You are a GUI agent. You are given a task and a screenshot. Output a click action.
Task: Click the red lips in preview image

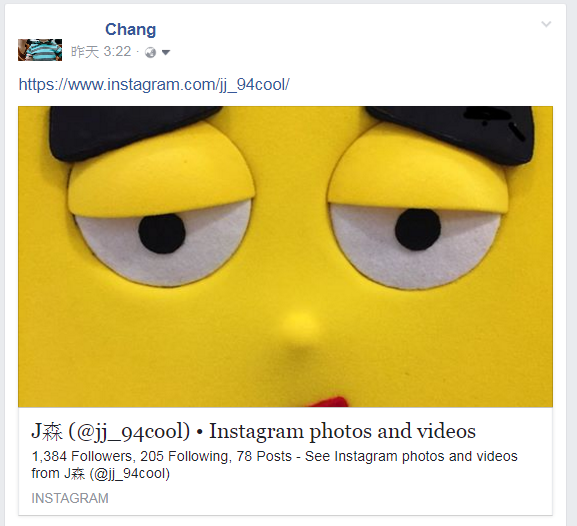pos(327,402)
